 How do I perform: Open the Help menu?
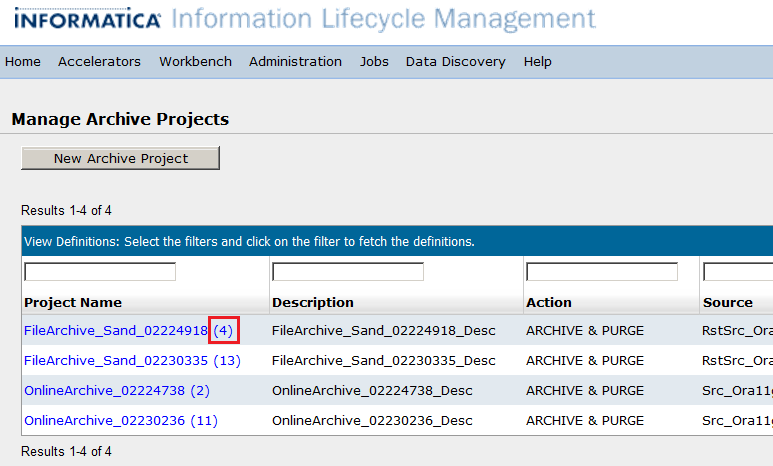point(537,62)
